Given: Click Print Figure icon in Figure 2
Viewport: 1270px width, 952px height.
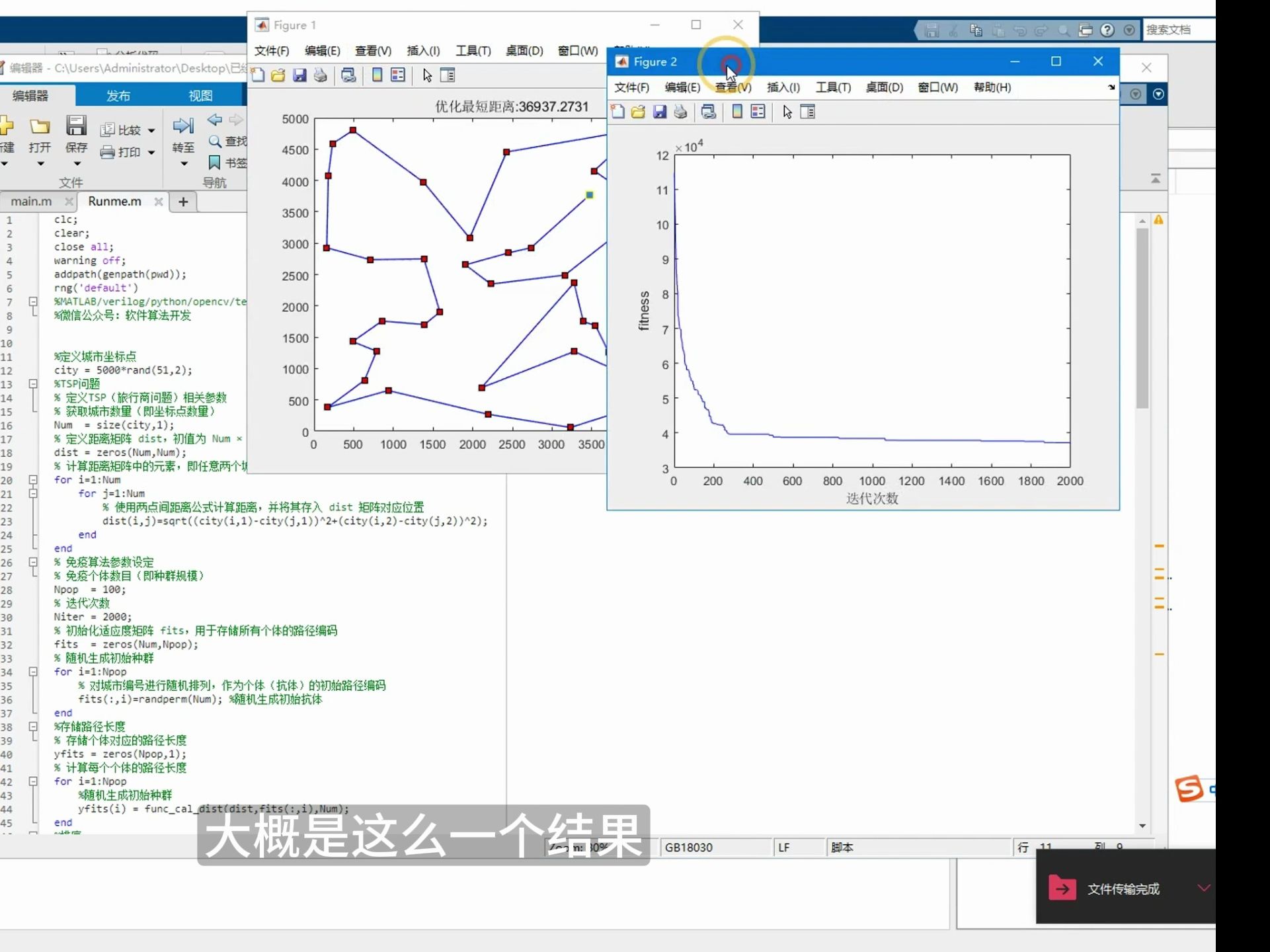Looking at the screenshot, I should click(680, 112).
